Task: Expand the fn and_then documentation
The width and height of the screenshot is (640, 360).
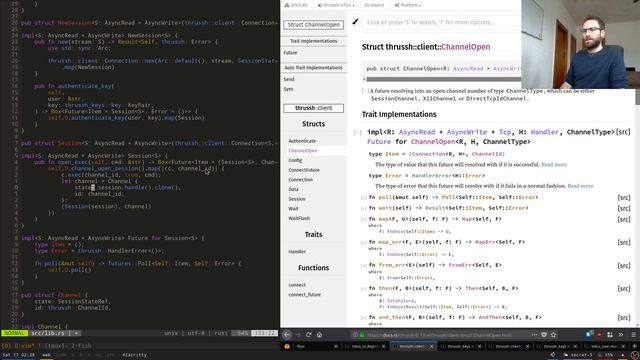Action: [x=363, y=317]
